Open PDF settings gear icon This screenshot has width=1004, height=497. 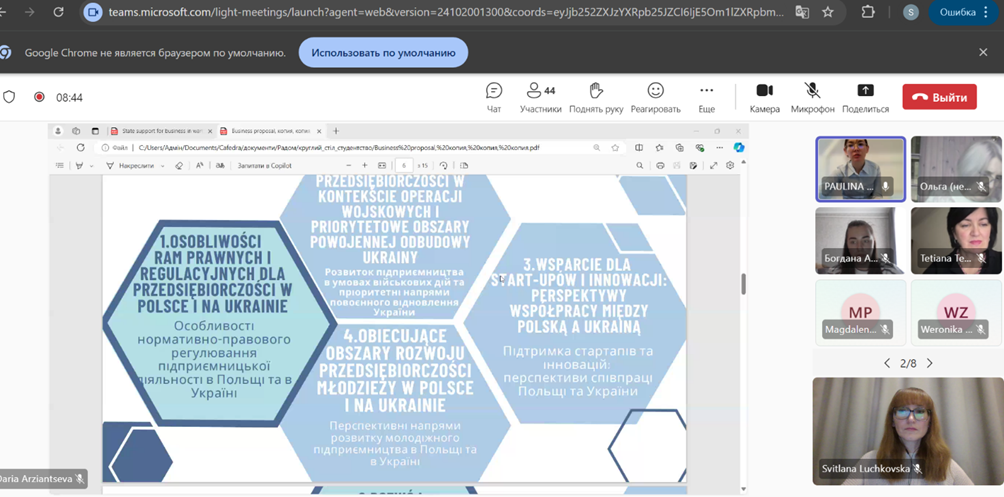[730, 165]
